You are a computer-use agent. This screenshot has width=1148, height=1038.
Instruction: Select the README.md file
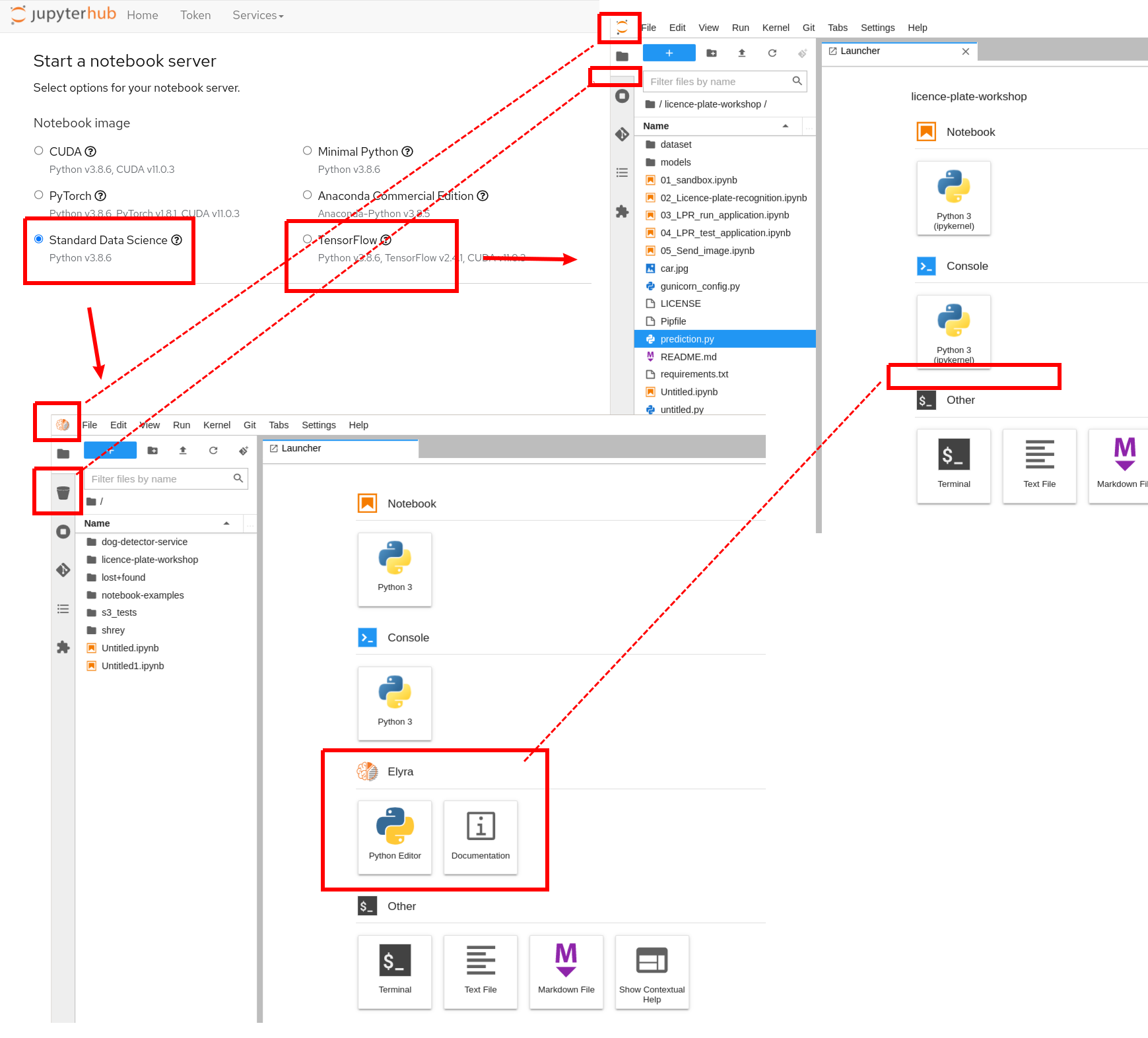click(725, 357)
